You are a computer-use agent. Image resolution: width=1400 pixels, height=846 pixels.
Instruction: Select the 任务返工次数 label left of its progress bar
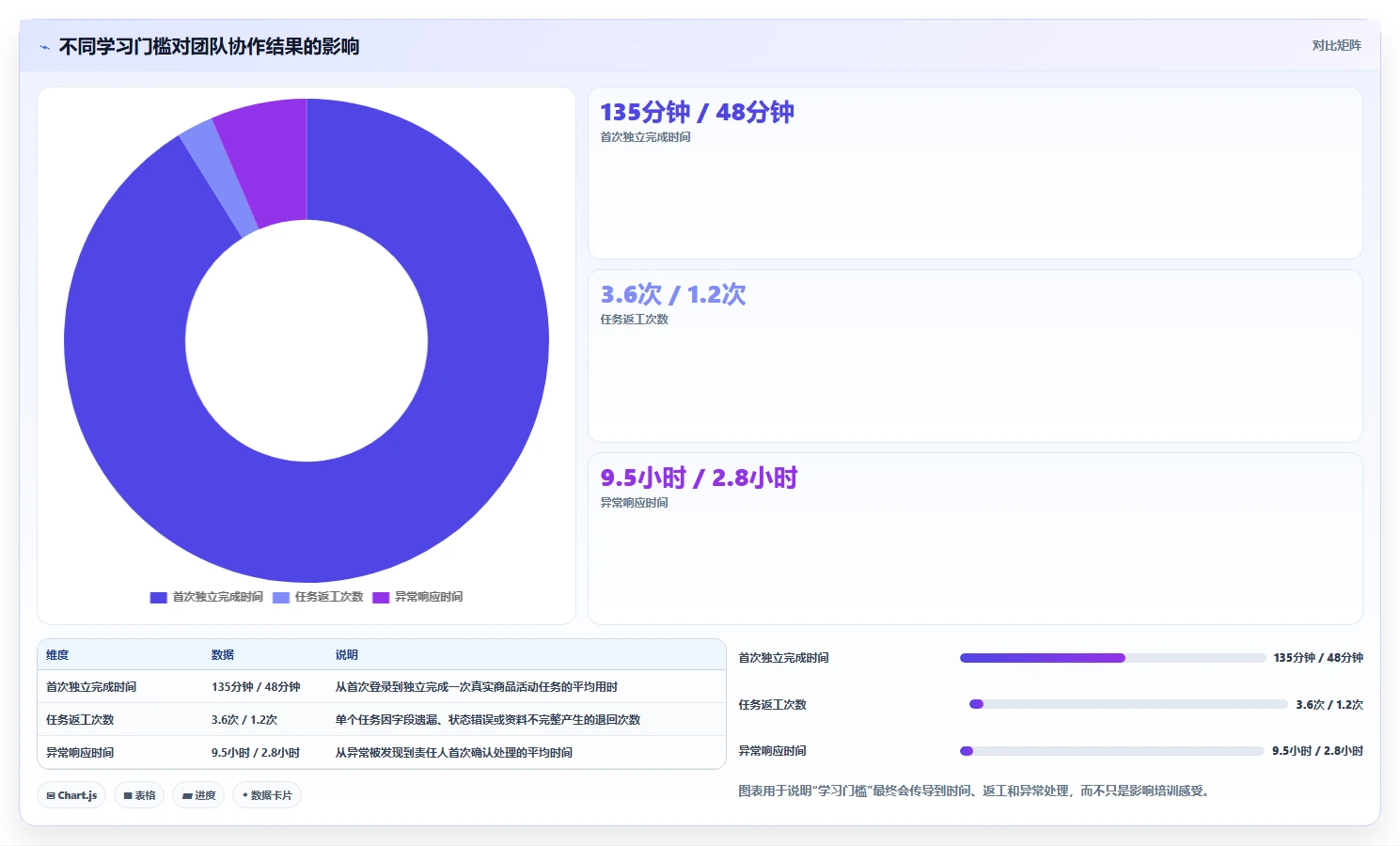772,705
